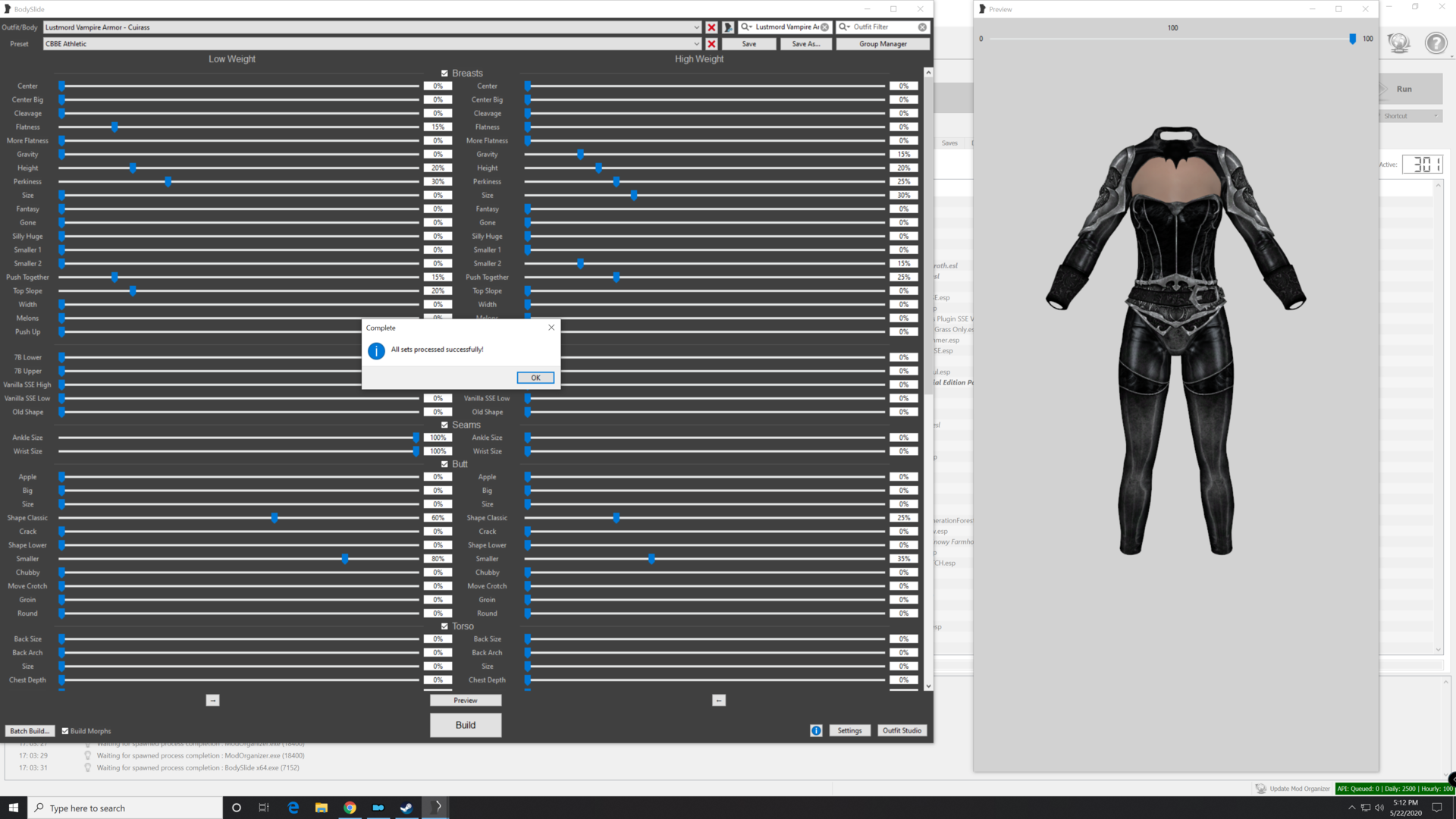Click OK in the Complete dialog

point(535,378)
